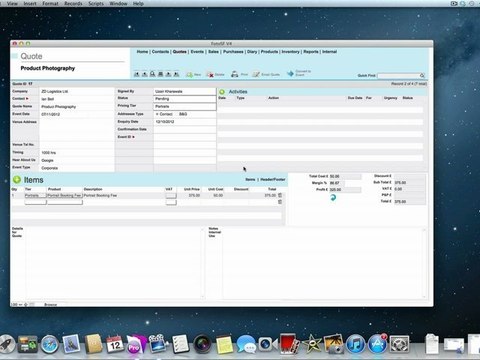480x360 pixels.
Task: Click the blue refresh totals icon
Action: [x=333, y=198]
